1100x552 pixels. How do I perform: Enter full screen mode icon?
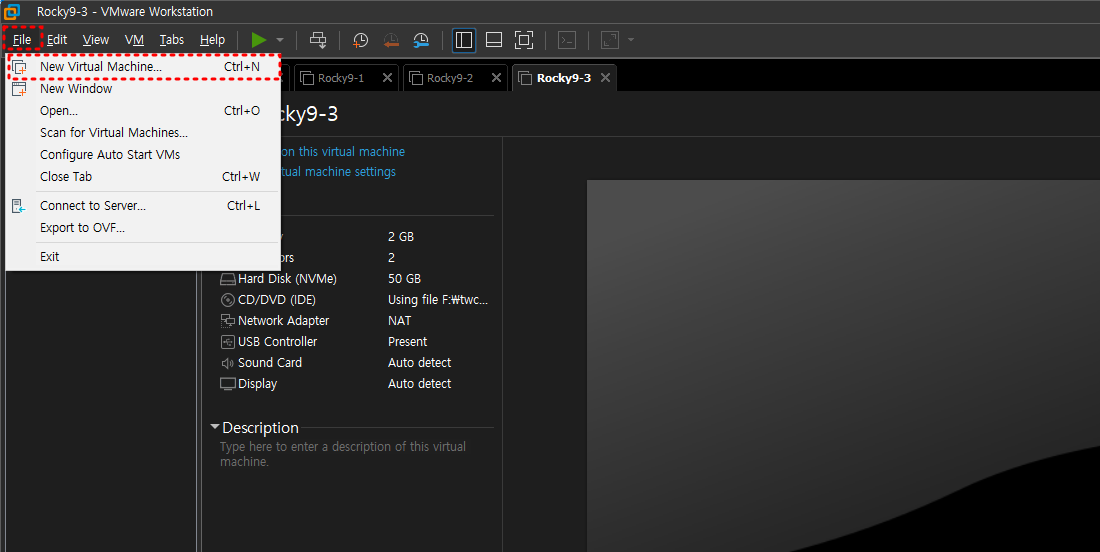click(x=524, y=40)
